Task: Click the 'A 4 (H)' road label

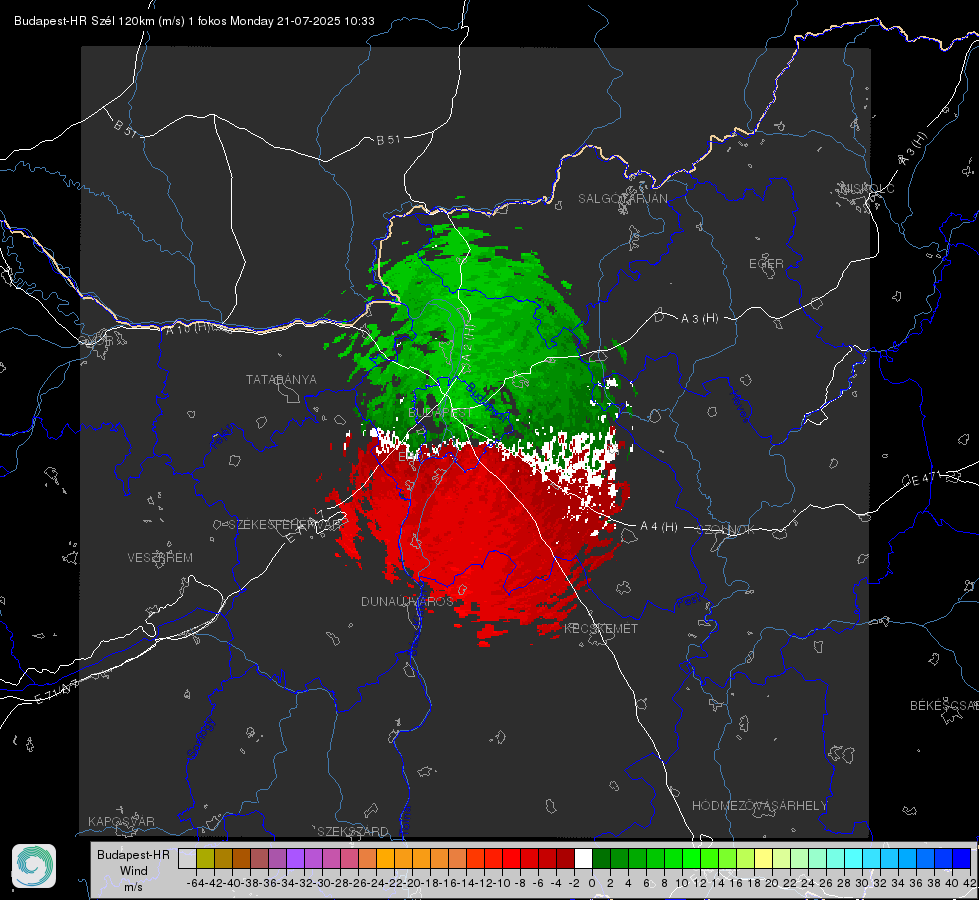Action: [659, 527]
